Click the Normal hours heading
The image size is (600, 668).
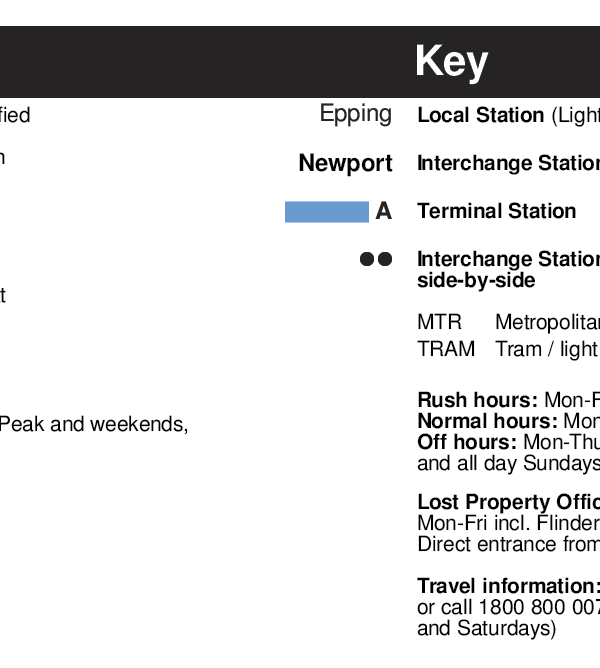coord(488,421)
